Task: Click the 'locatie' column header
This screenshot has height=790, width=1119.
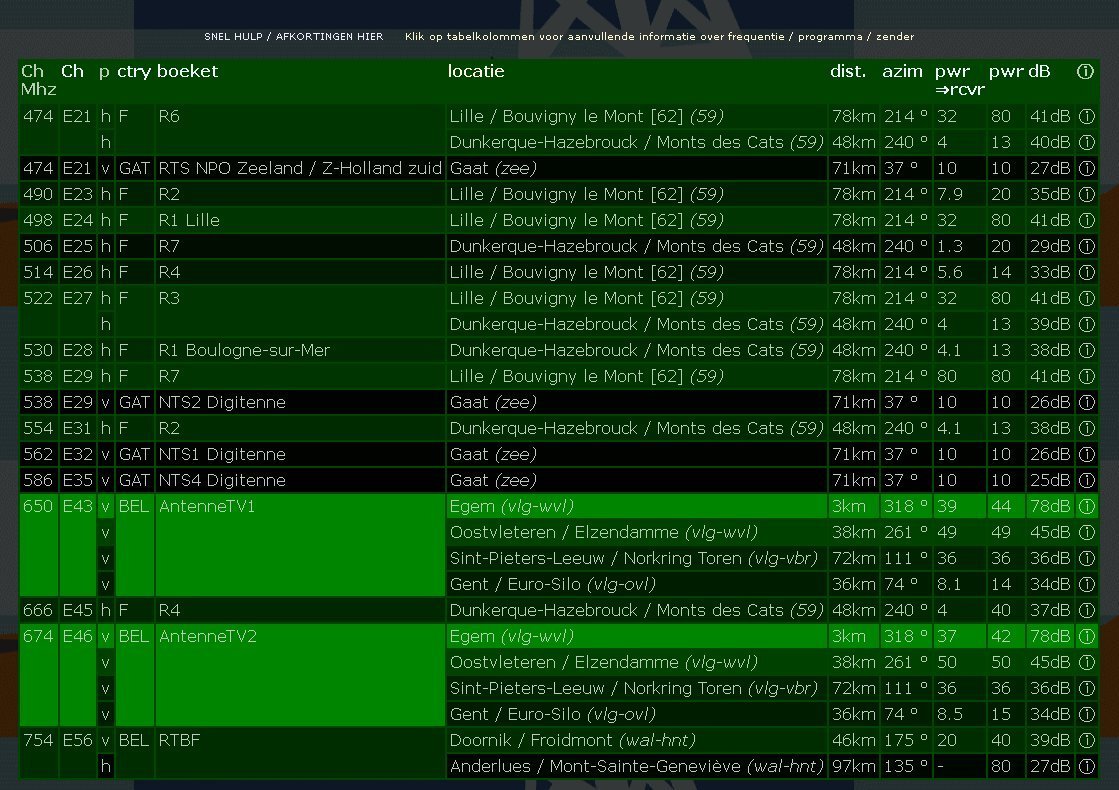Action: click(x=476, y=71)
